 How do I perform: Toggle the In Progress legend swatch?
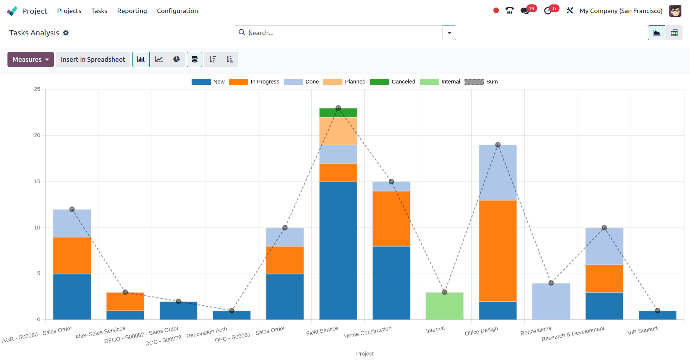(239, 82)
